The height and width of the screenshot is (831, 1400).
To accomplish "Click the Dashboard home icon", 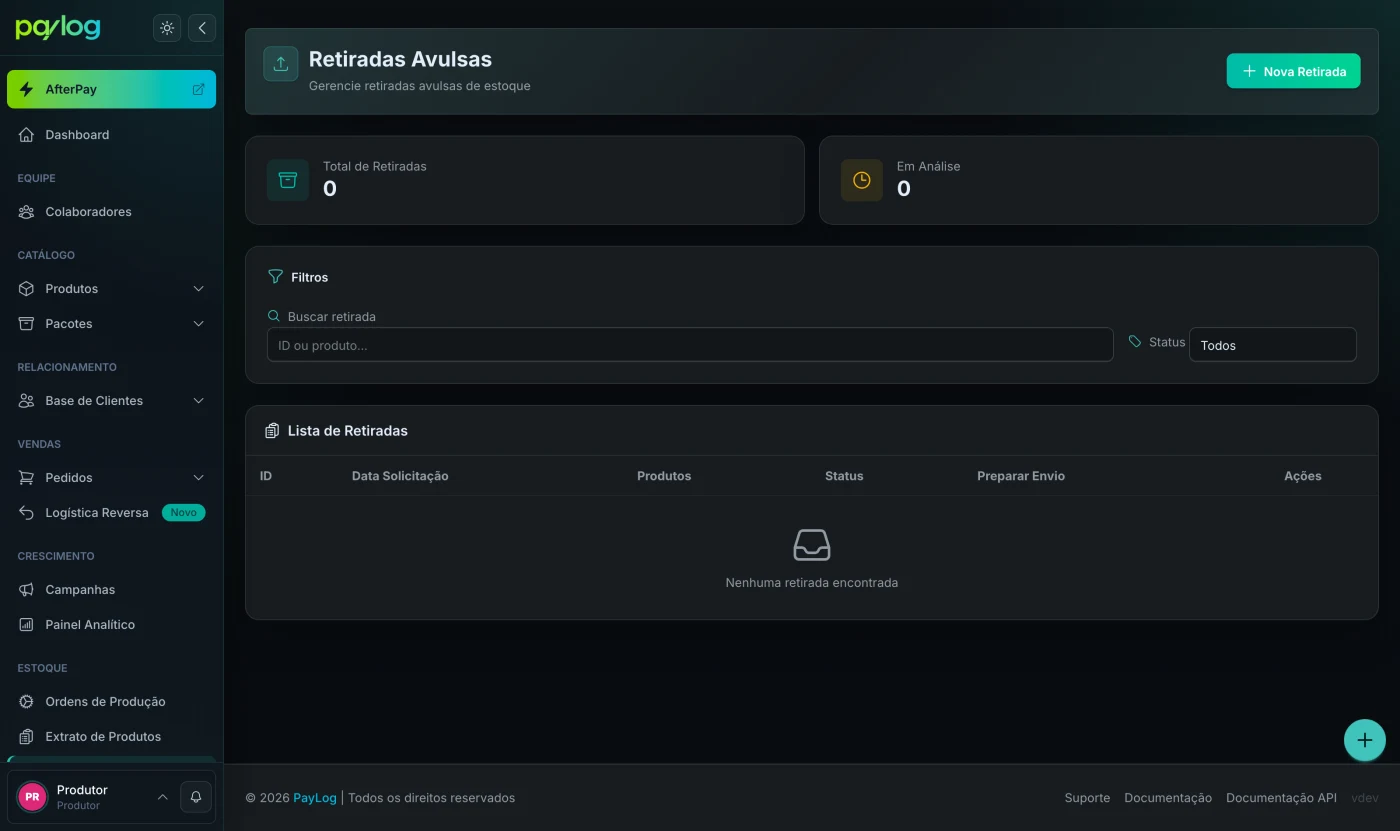I will pyautogui.click(x=27, y=135).
